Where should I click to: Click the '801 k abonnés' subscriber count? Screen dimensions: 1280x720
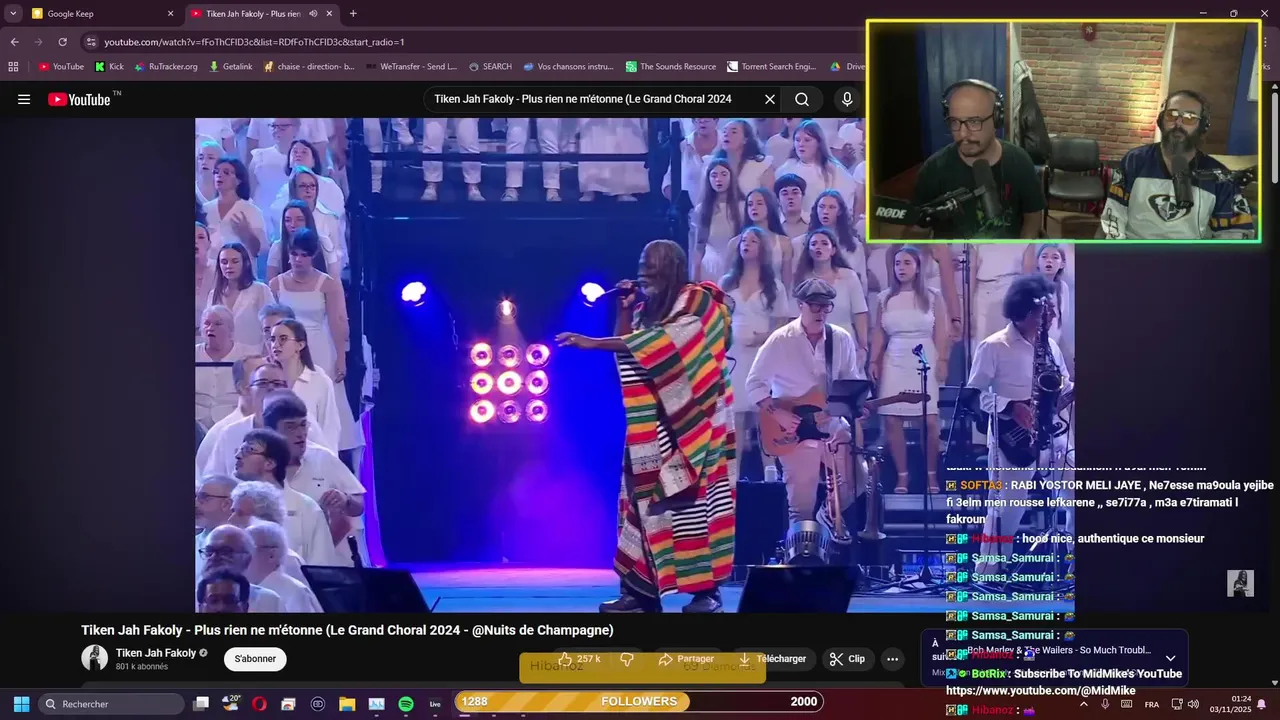pyautogui.click(x=142, y=667)
